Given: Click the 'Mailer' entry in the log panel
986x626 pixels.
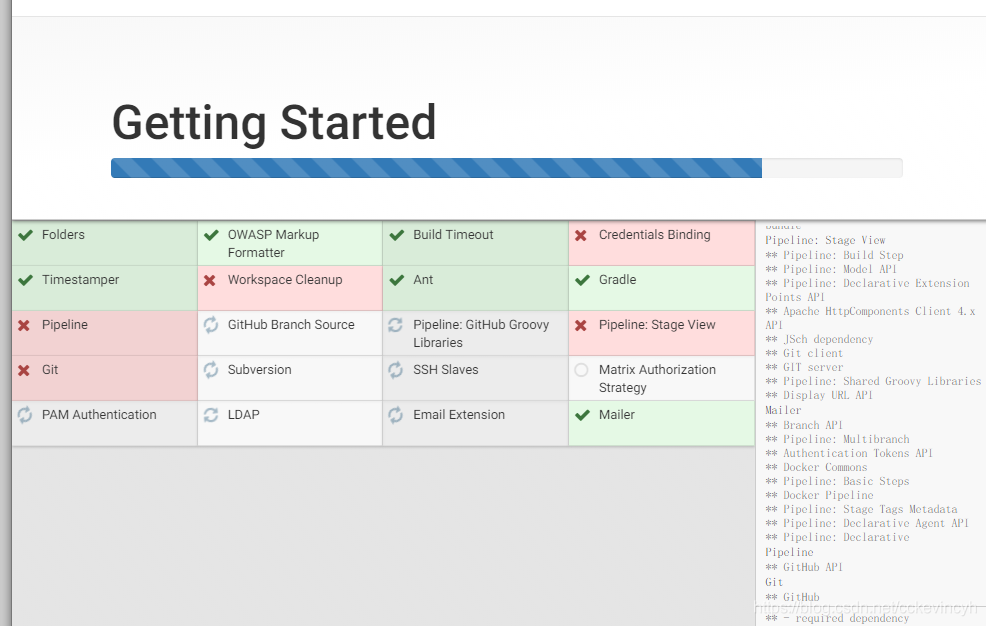Looking at the screenshot, I should (x=783, y=410).
